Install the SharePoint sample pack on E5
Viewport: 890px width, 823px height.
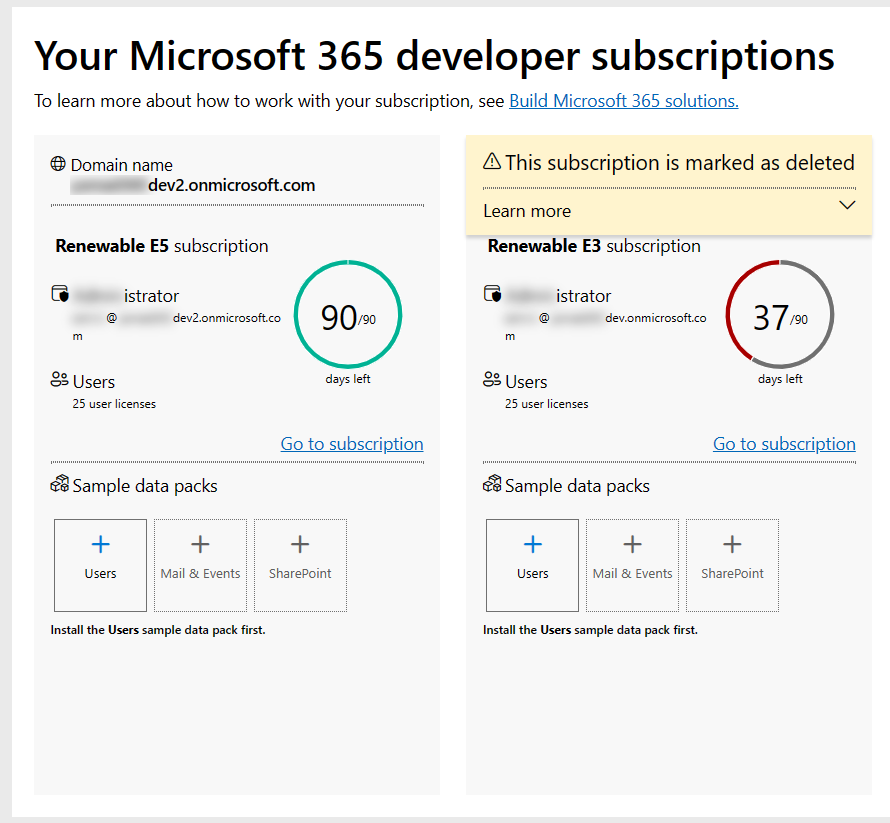(x=300, y=565)
